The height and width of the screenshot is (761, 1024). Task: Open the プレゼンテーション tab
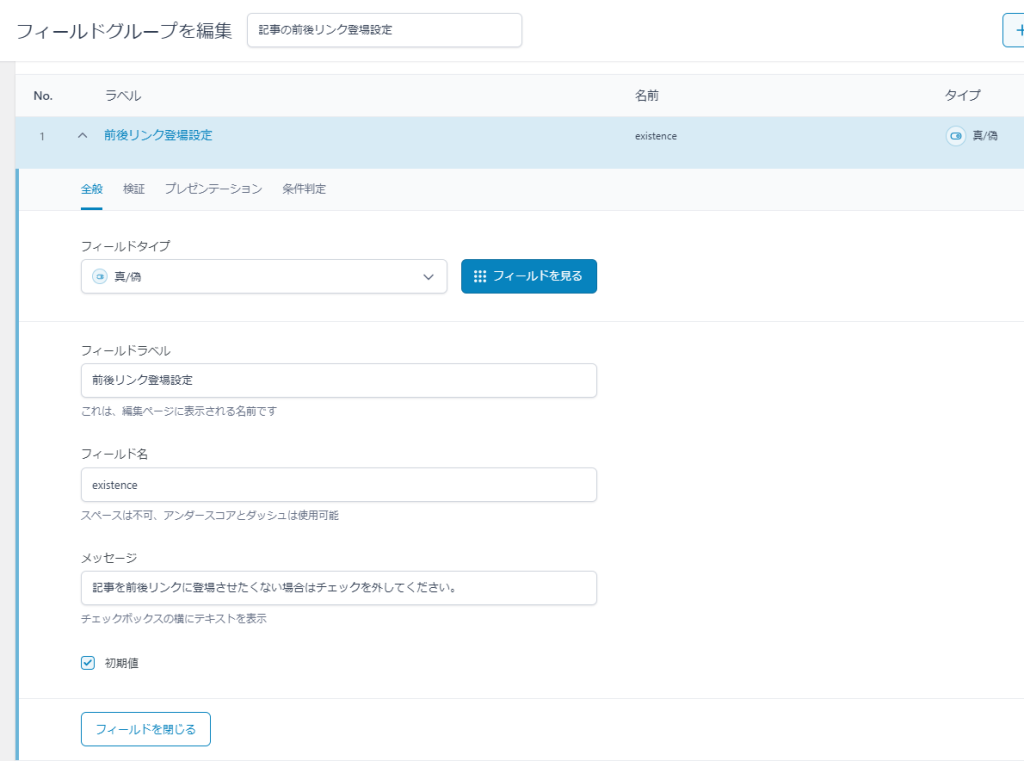tap(213, 189)
